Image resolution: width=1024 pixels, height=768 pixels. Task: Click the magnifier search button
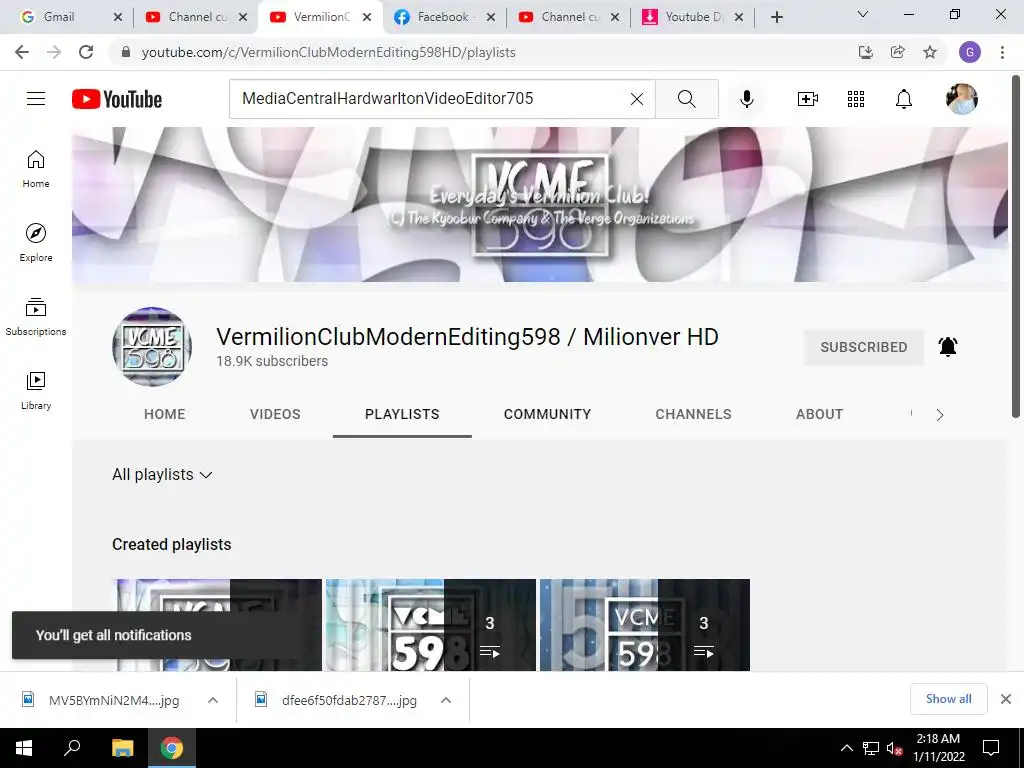pos(686,99)
